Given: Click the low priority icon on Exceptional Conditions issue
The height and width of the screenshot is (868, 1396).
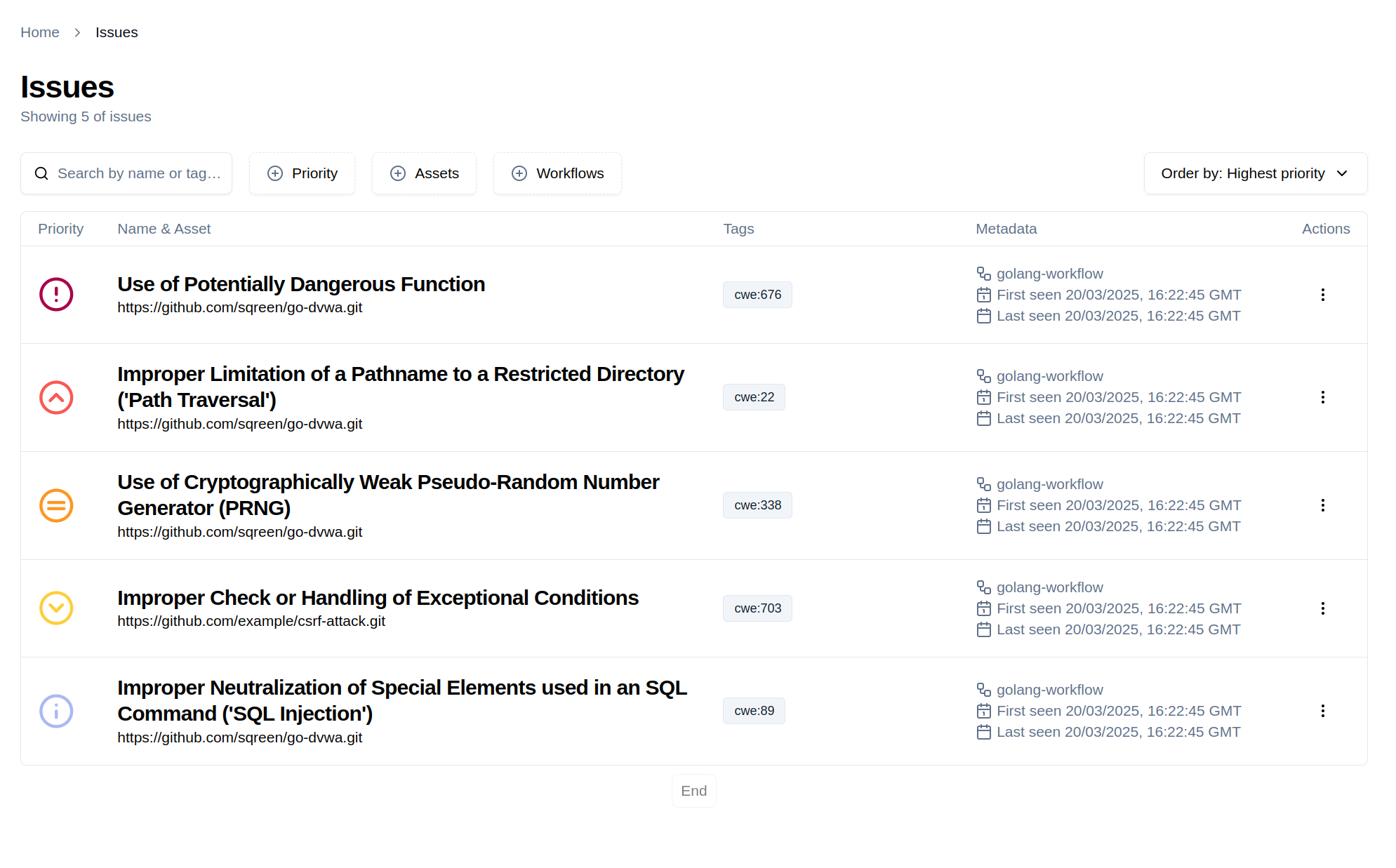Looking at the screenshot, I should [56, 608].
